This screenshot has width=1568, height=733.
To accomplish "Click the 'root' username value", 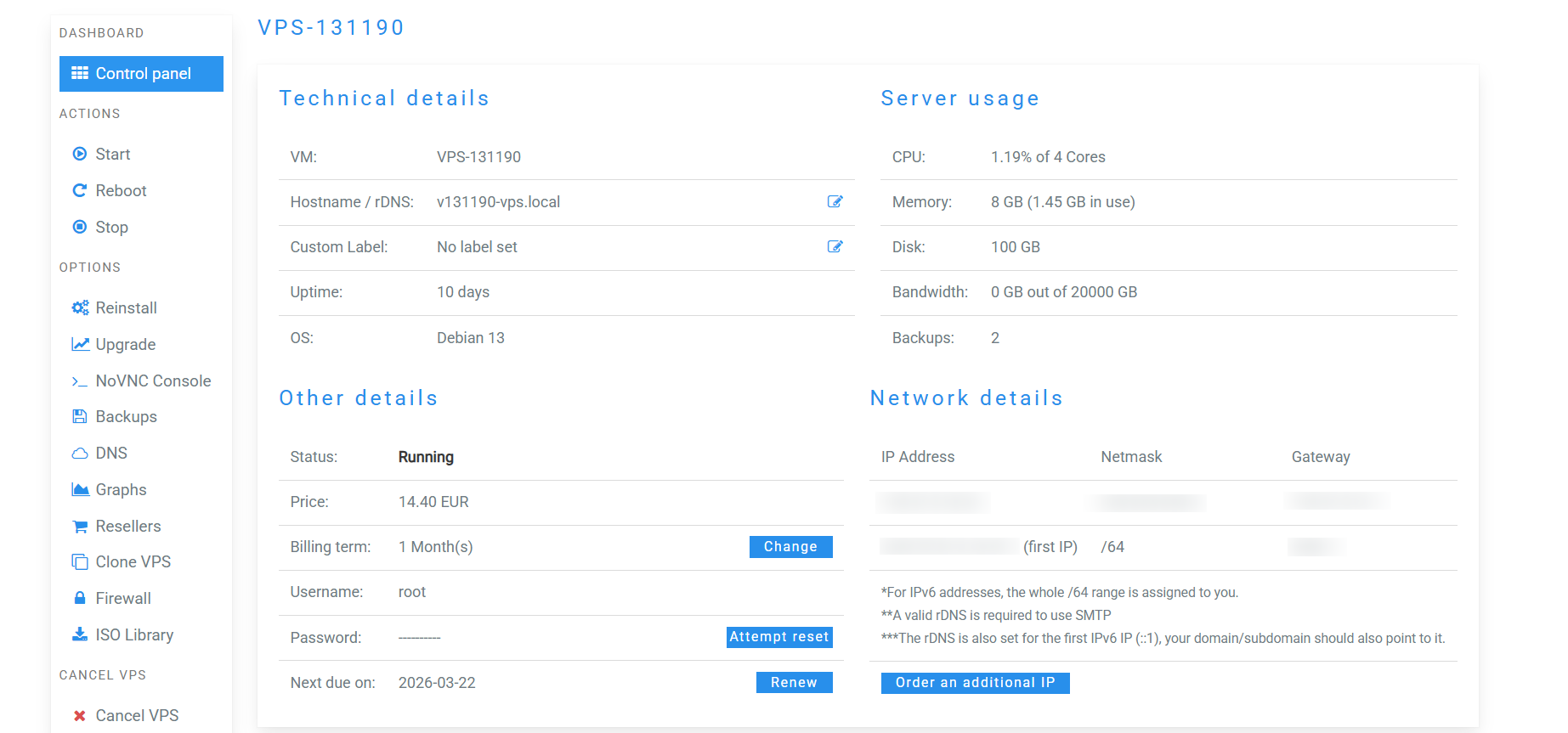I will [412, 592].
